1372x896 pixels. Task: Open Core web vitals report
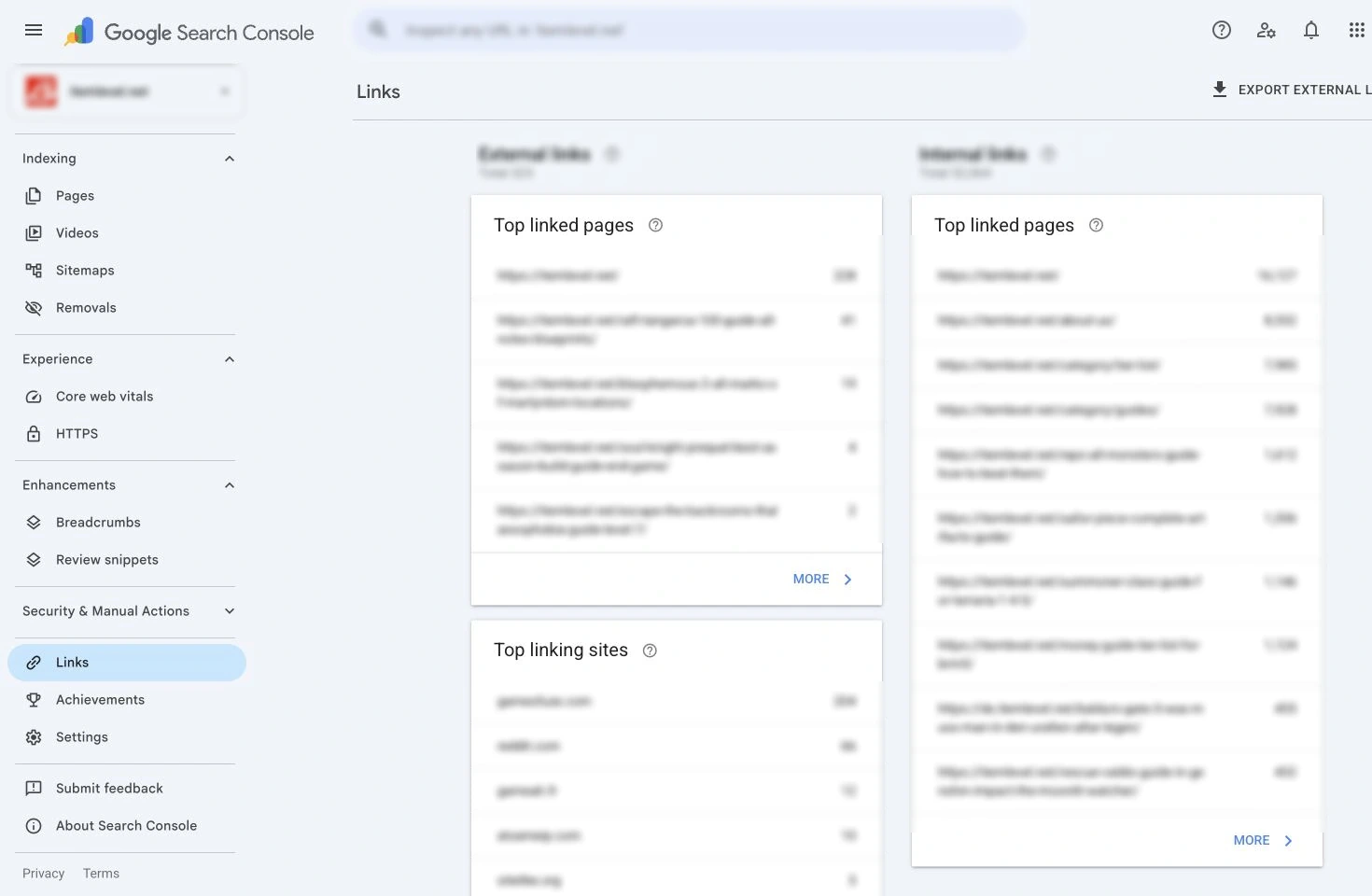click(127, 397)
